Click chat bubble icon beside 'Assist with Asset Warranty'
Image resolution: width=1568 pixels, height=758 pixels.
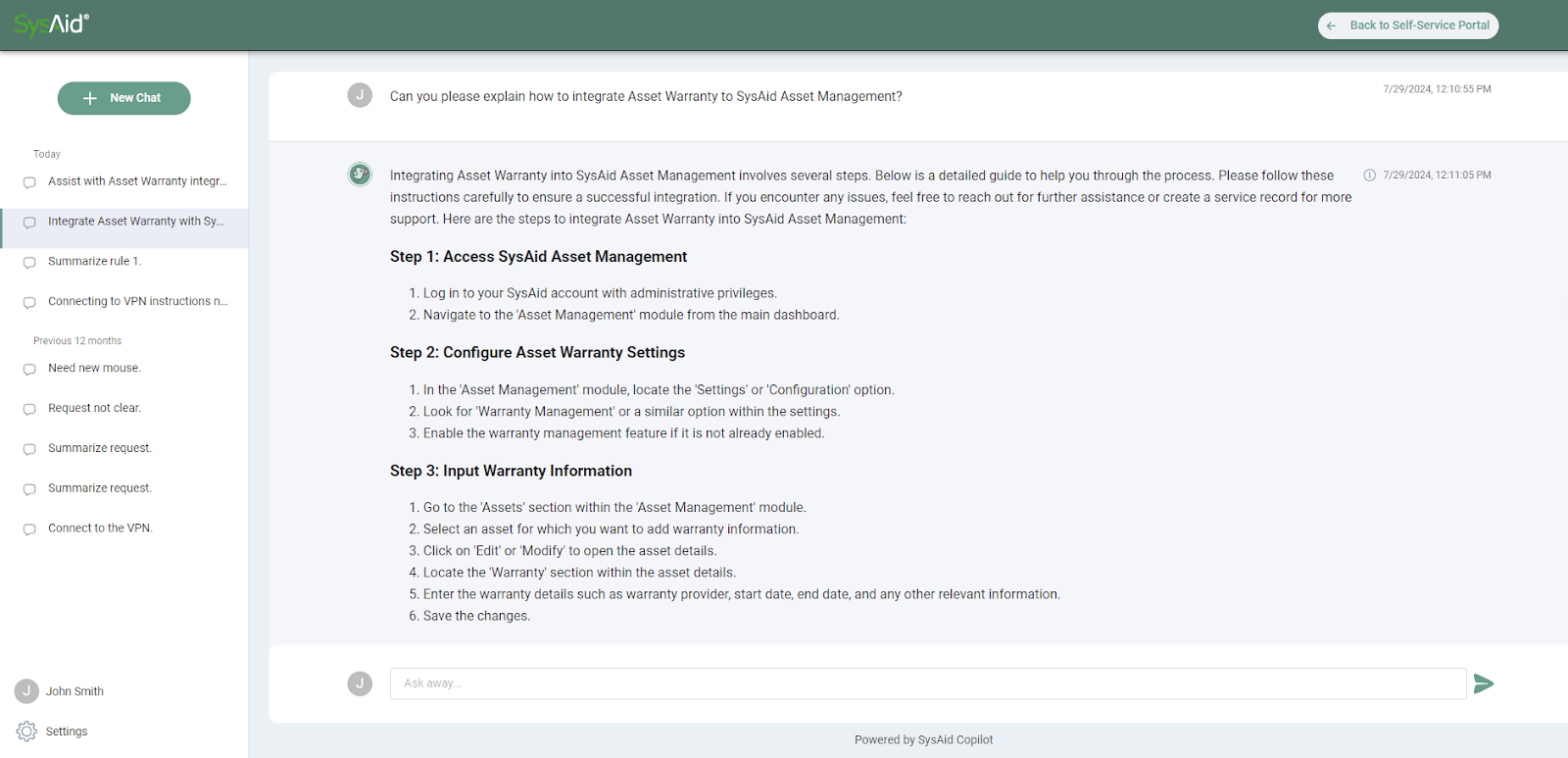point(29,182)
